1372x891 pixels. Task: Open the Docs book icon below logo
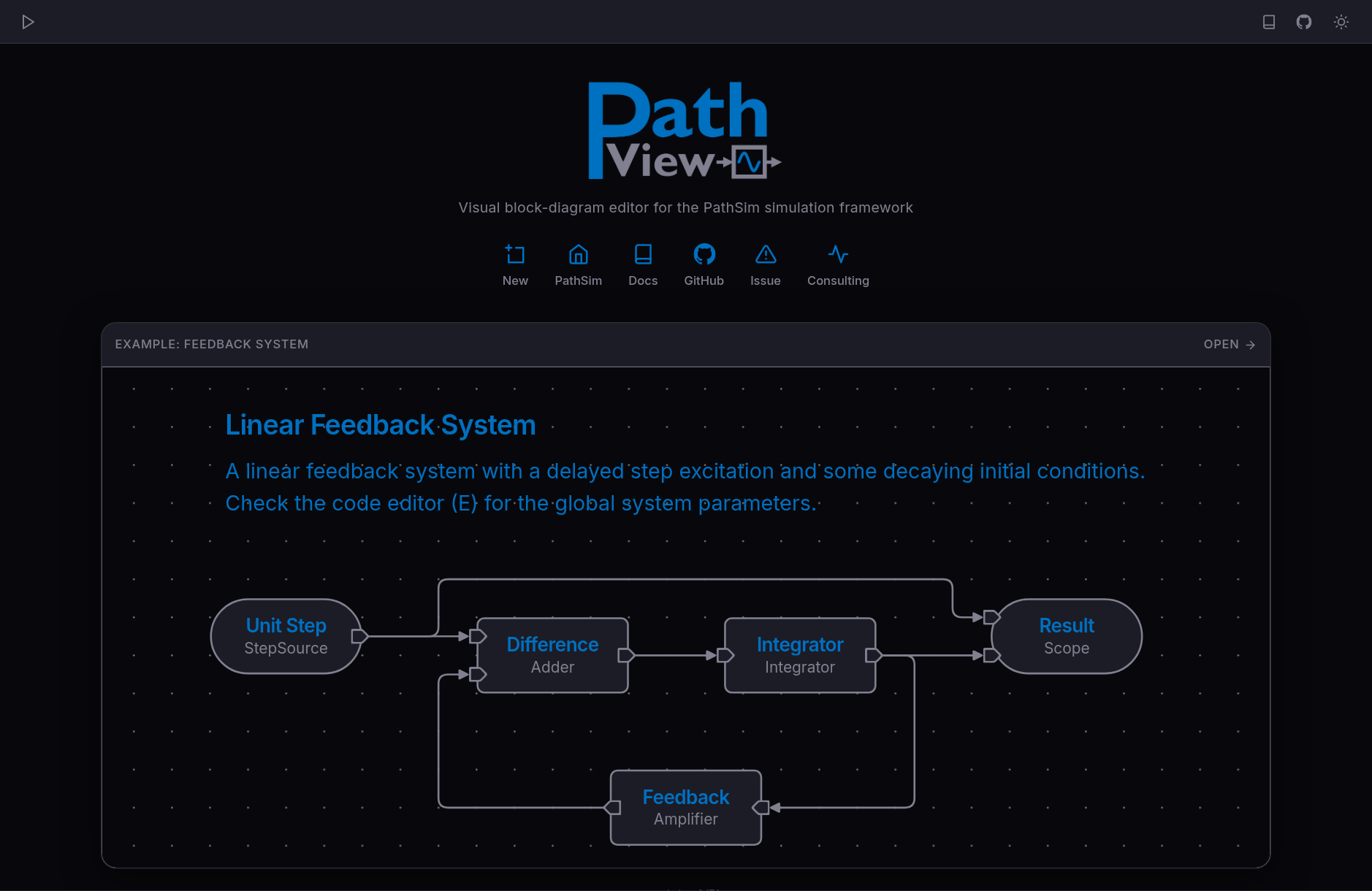(x=643, y=254)
